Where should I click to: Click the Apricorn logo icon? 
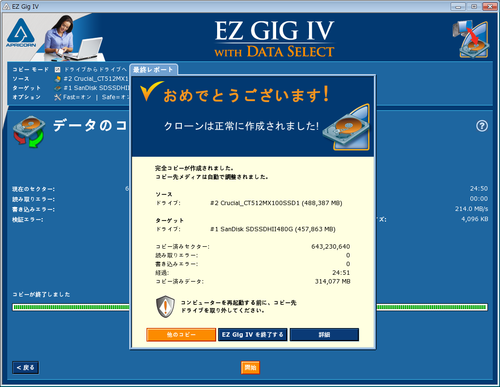tap(21, 33)
